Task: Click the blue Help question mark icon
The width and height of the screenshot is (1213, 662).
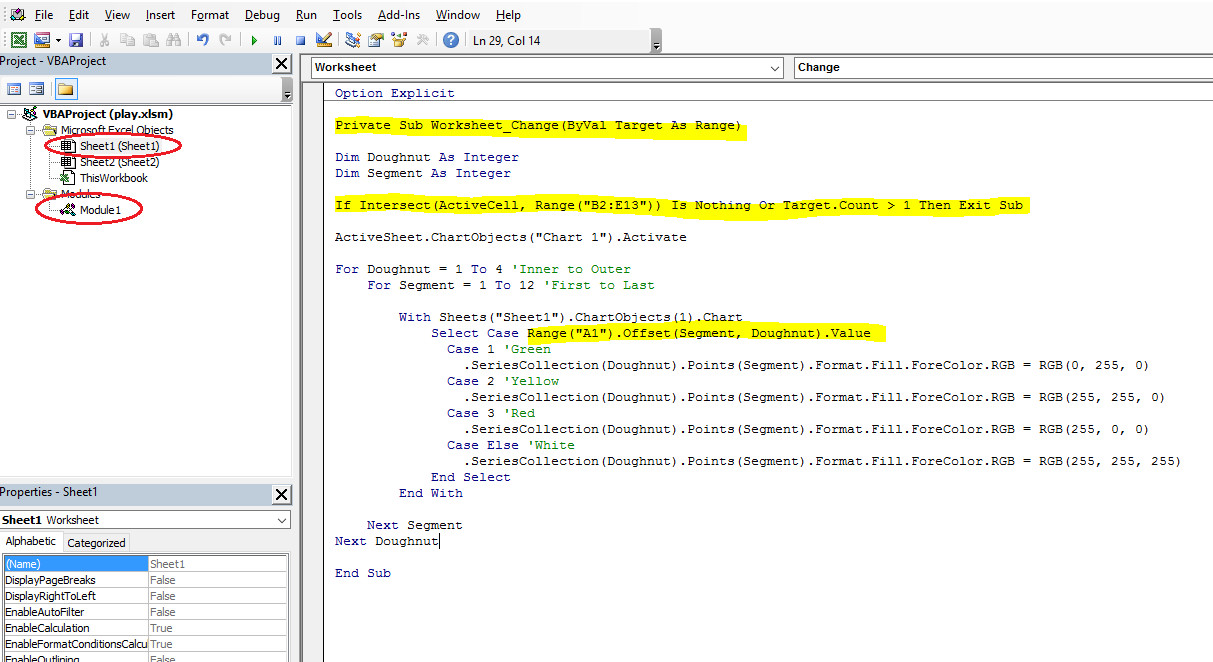Action: pos(451,40)
